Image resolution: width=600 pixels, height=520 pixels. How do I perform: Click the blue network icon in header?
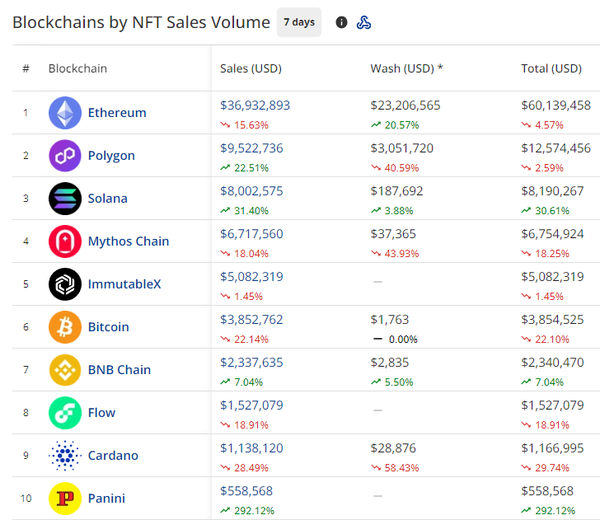click(365, 22)
